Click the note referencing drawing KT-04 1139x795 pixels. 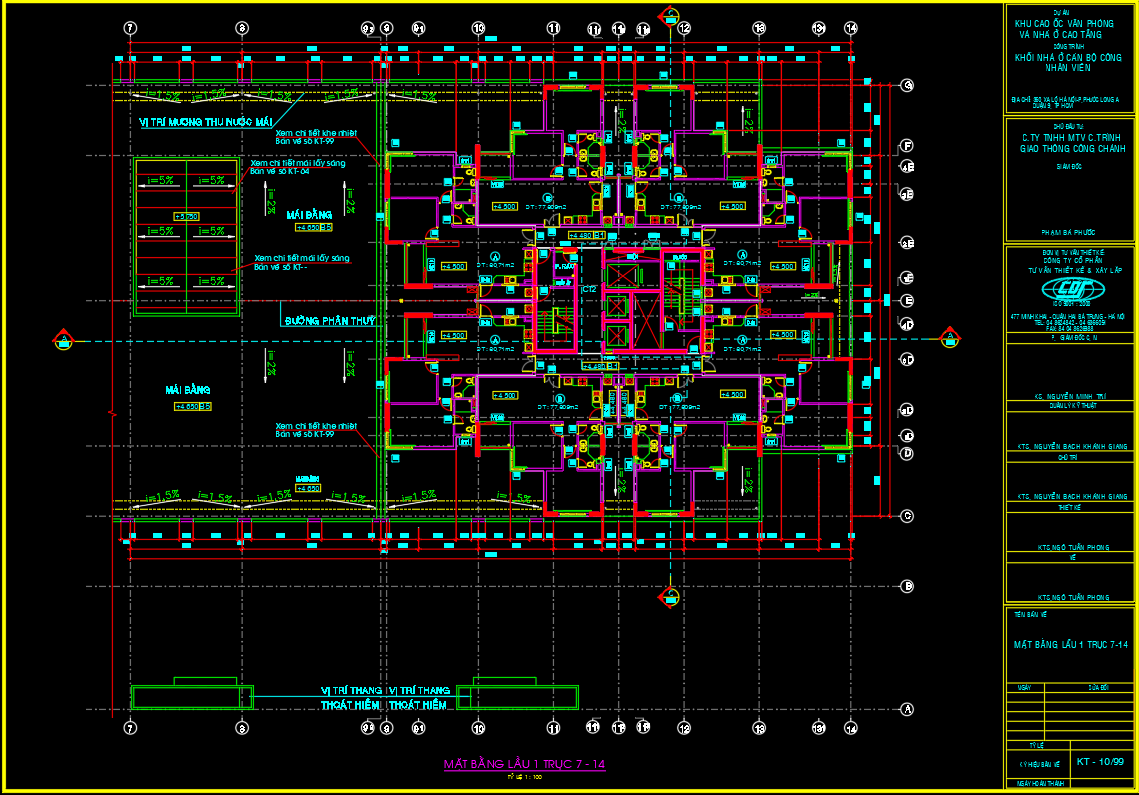[x=298, y=166]
